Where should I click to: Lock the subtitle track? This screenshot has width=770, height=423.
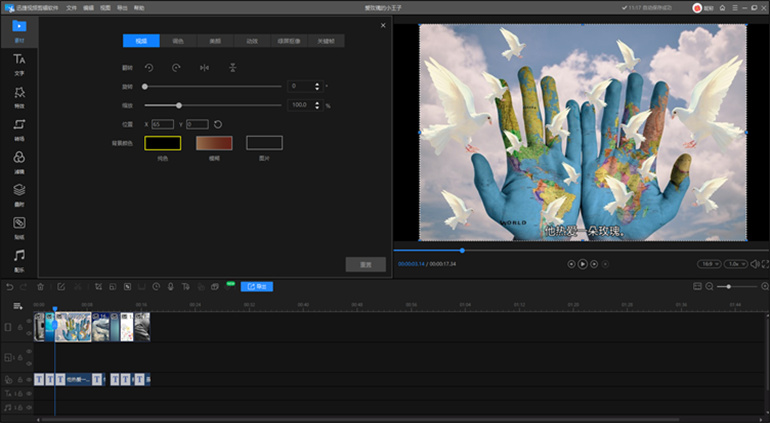[21, 379]
